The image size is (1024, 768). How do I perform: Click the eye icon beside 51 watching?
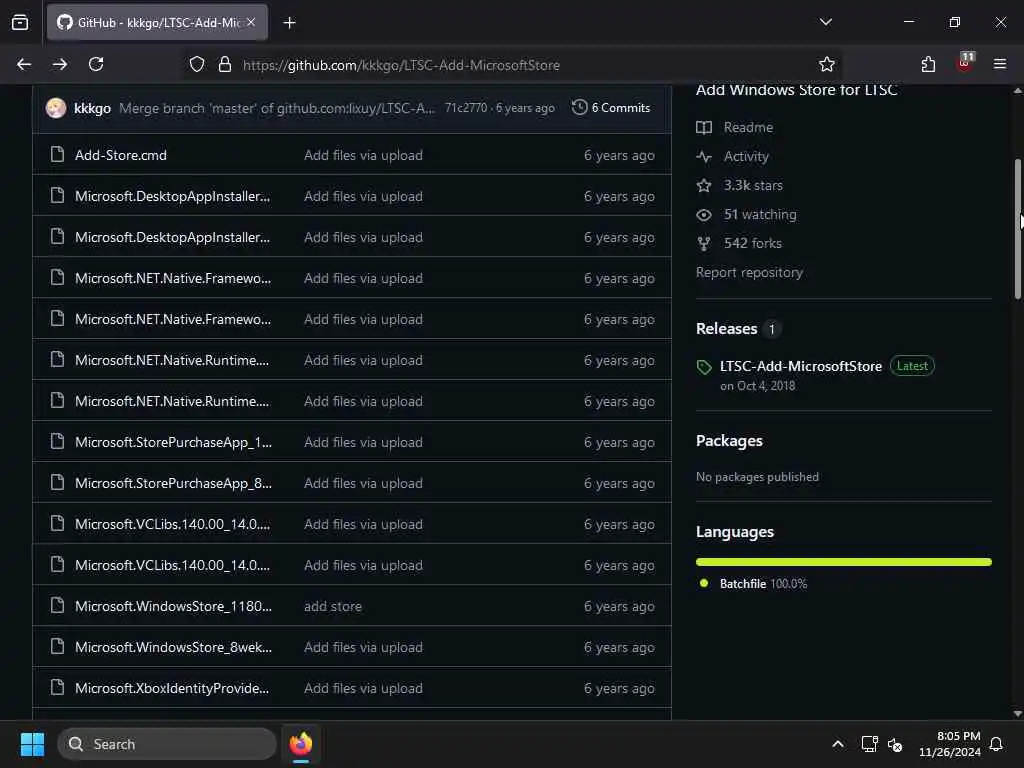click(x=703, y=214)
